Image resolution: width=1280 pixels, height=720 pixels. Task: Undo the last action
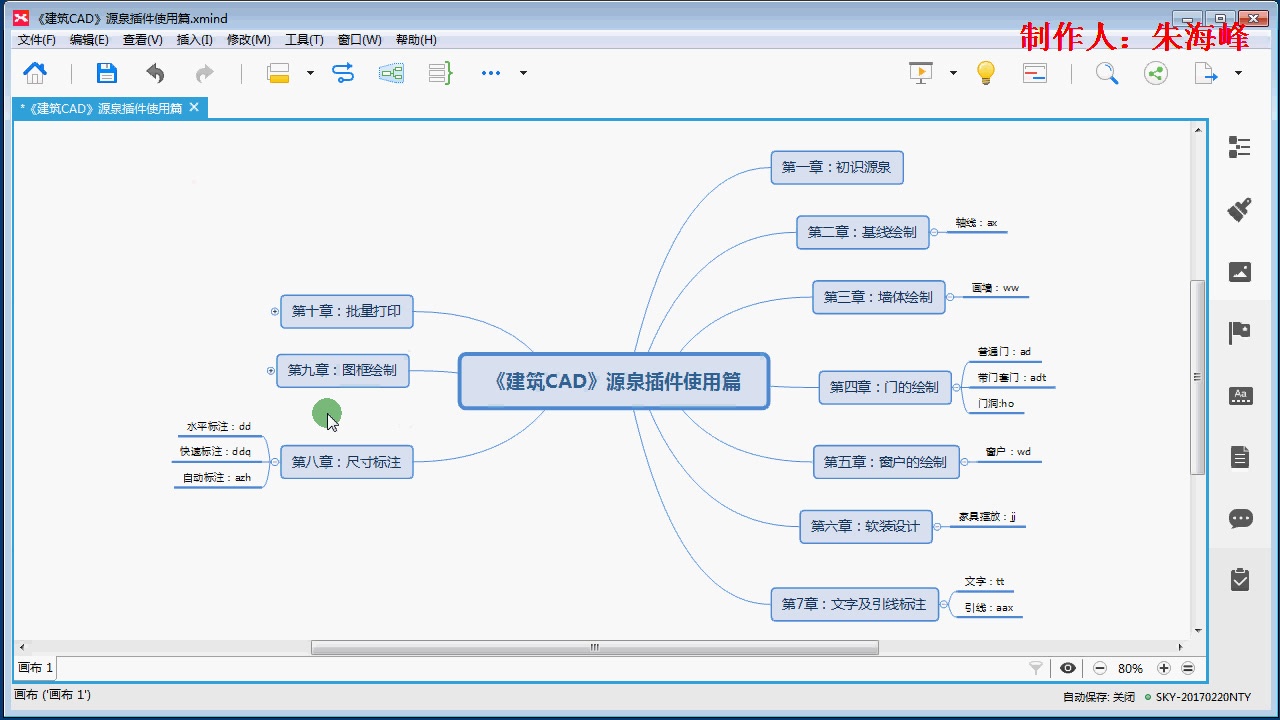point(155,73)
